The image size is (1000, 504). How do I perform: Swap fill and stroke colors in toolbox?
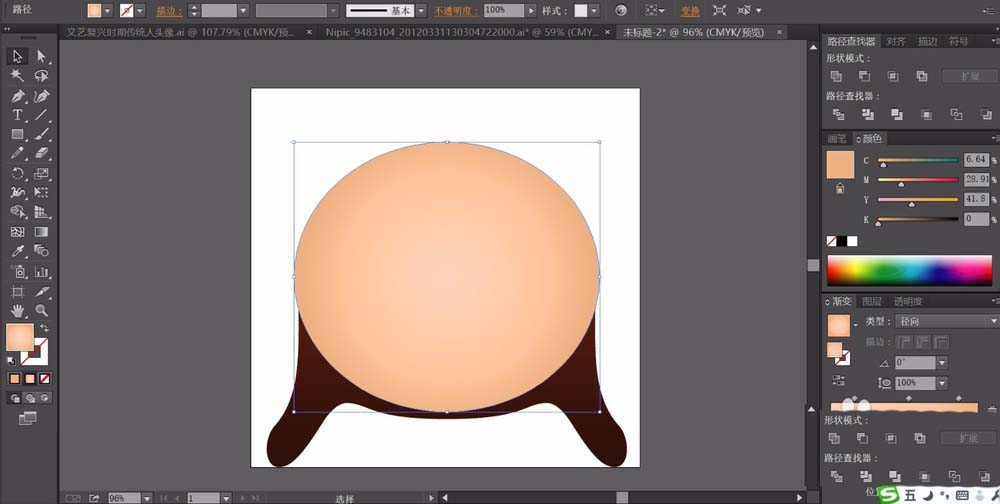point(43,328)
